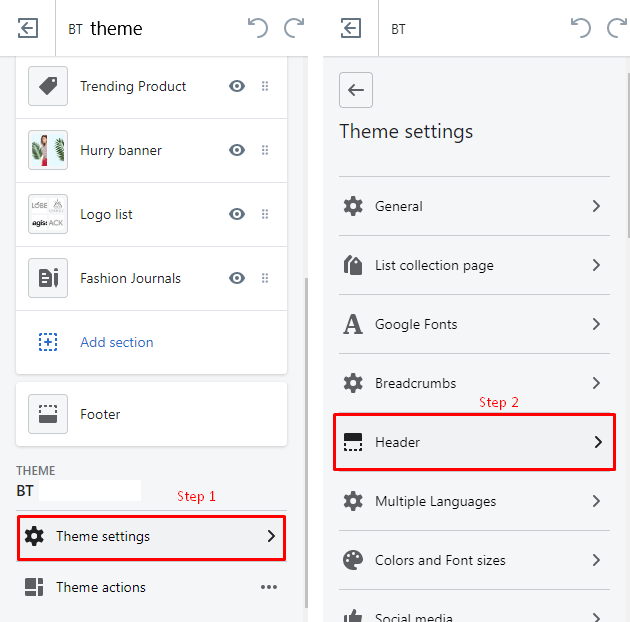This screenshot has width=630, height=622.
Task: Expand the General settings chevron
Action: pyautogui.click(x=596, y=206)
